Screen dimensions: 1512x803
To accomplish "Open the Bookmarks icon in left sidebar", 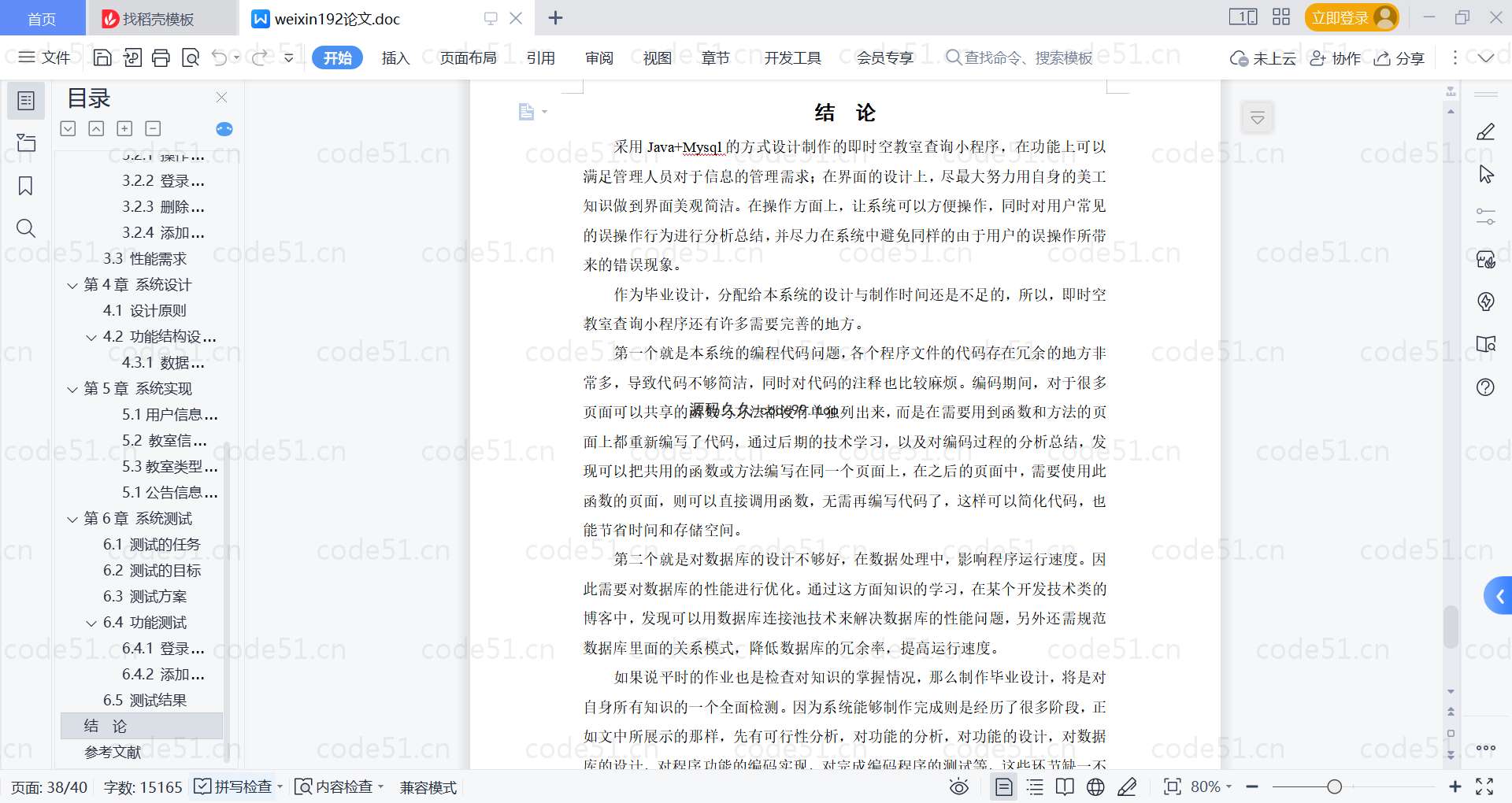I will (26, 186).
